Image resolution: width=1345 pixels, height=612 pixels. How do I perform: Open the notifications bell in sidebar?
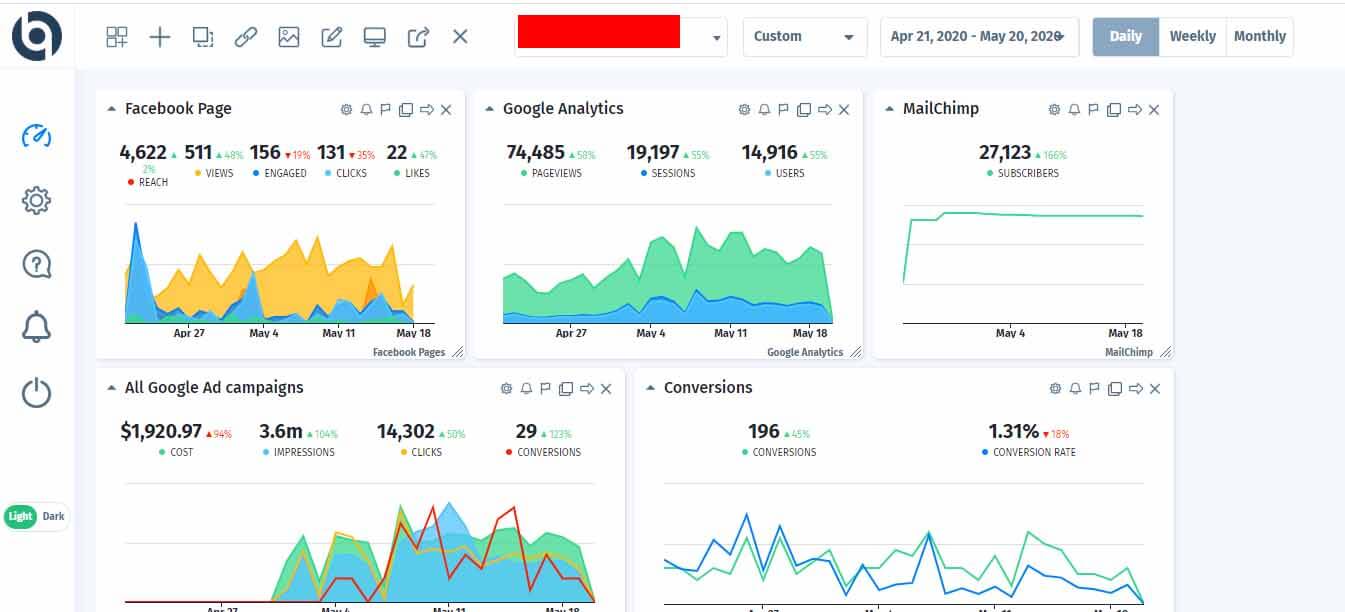point(36,327)
